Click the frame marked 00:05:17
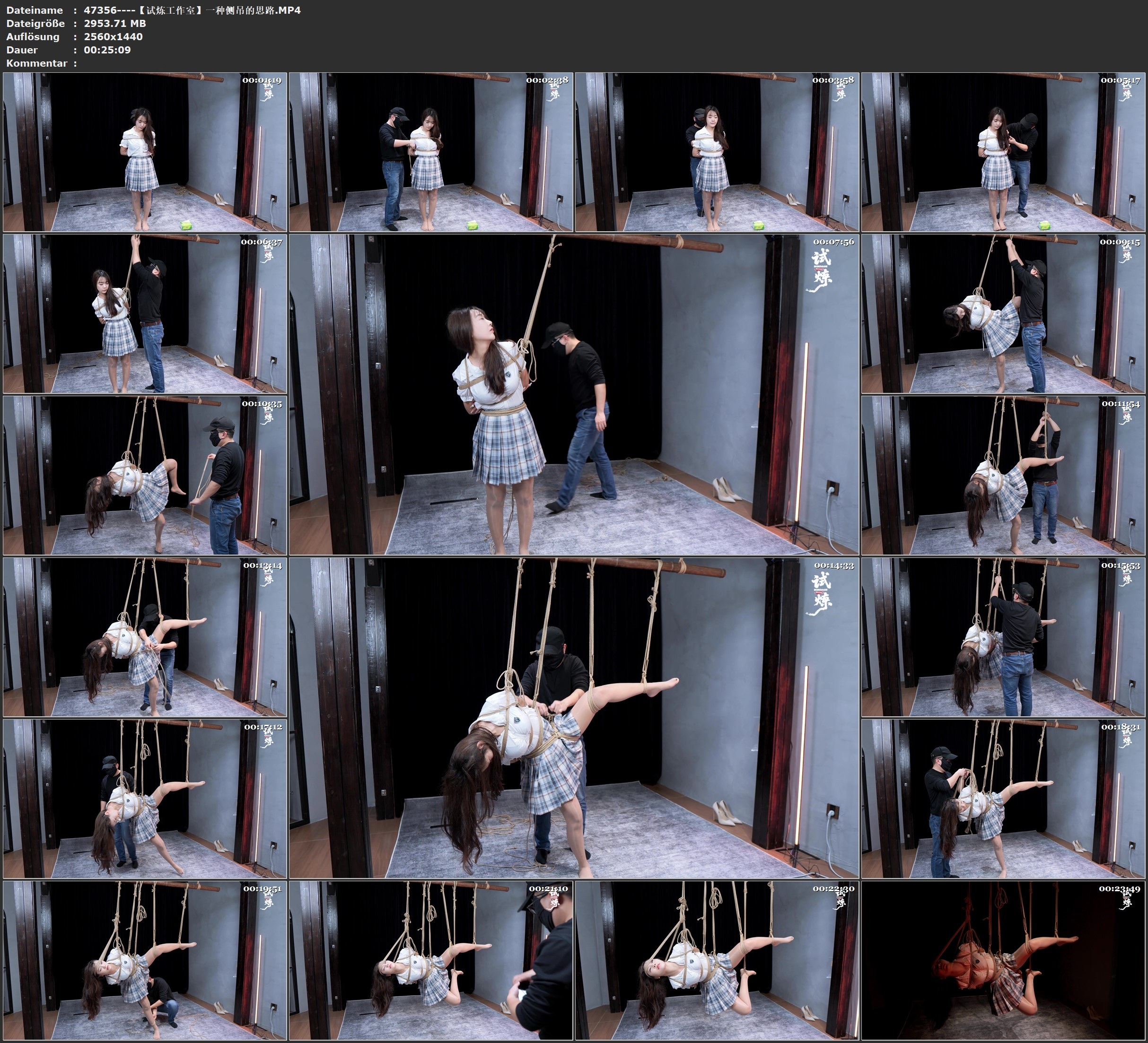 1003,152
